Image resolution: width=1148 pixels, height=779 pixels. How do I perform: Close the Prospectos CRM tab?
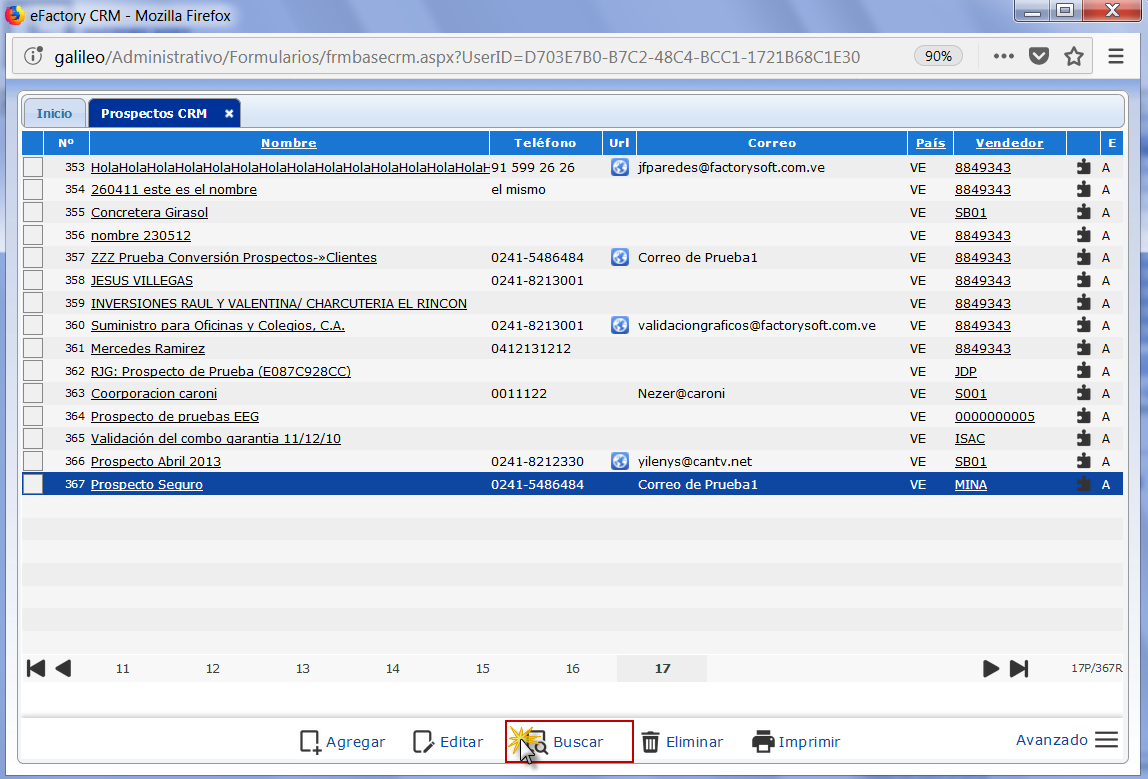click(229, 113)
